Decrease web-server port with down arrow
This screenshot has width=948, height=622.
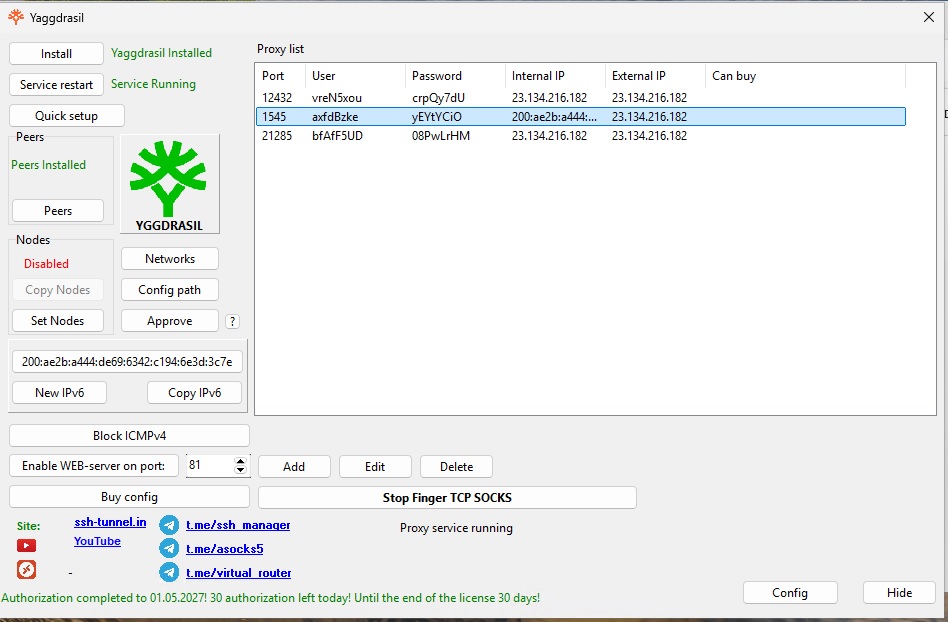(240, 470)
